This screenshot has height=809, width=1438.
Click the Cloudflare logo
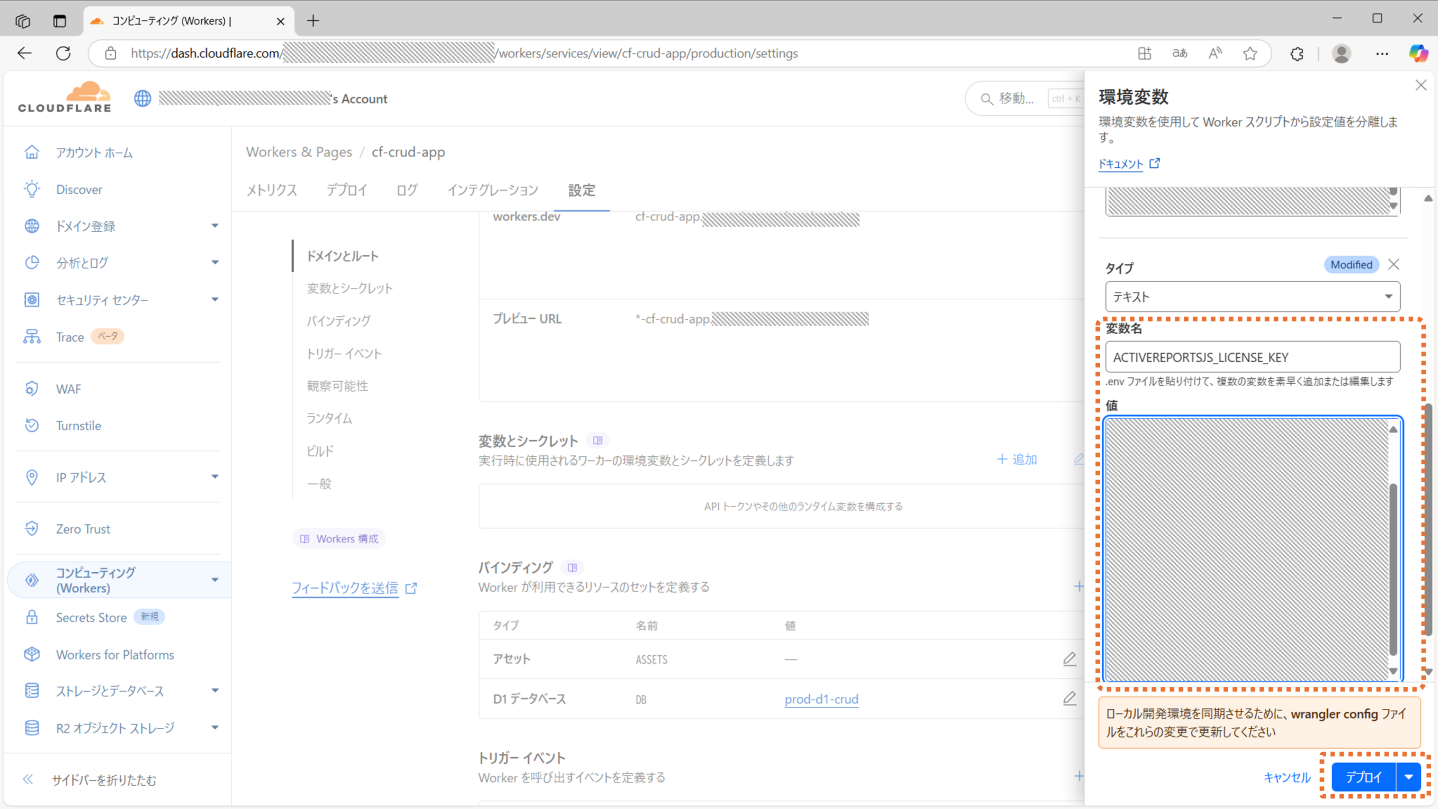[65, 98]
